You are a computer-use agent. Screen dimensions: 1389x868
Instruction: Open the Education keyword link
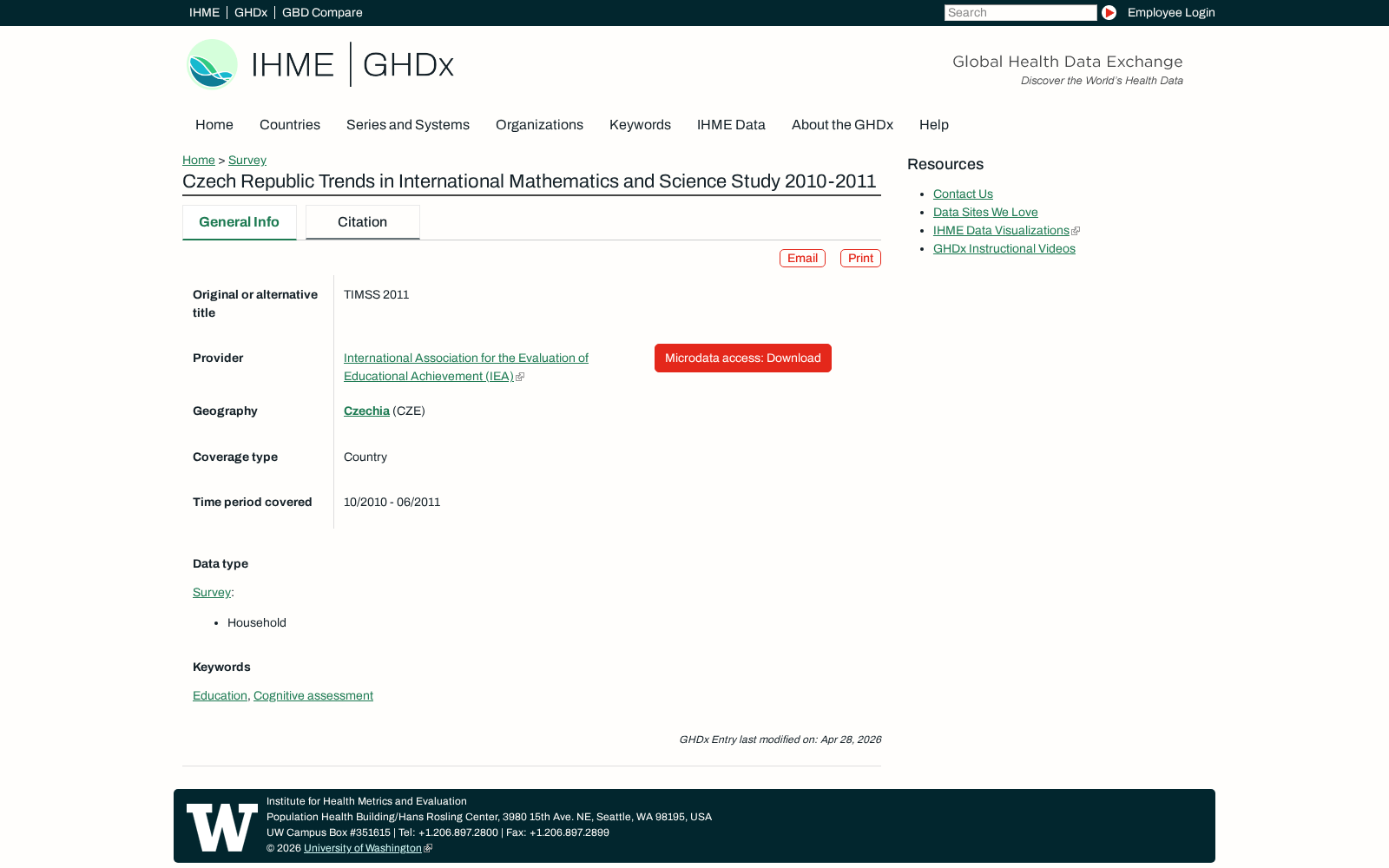pyautogui.click(x=220, y=695)
